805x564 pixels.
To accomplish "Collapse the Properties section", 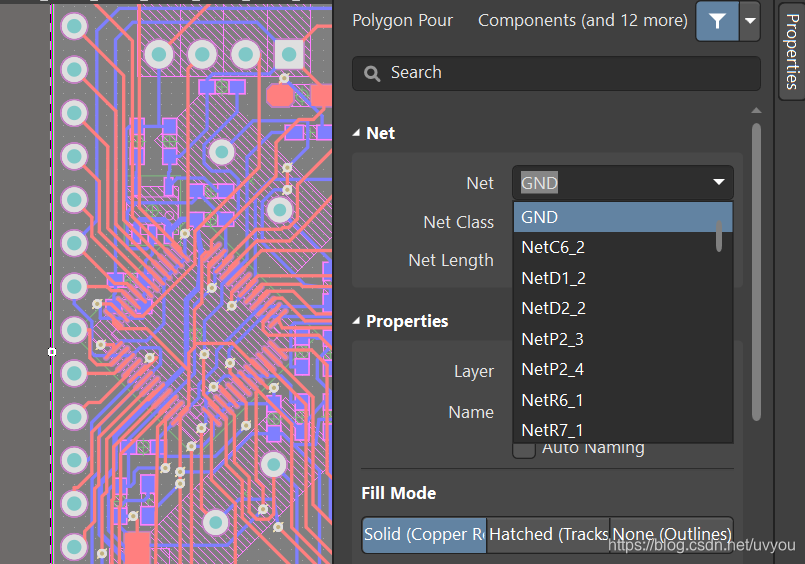I will coord(358,321).
